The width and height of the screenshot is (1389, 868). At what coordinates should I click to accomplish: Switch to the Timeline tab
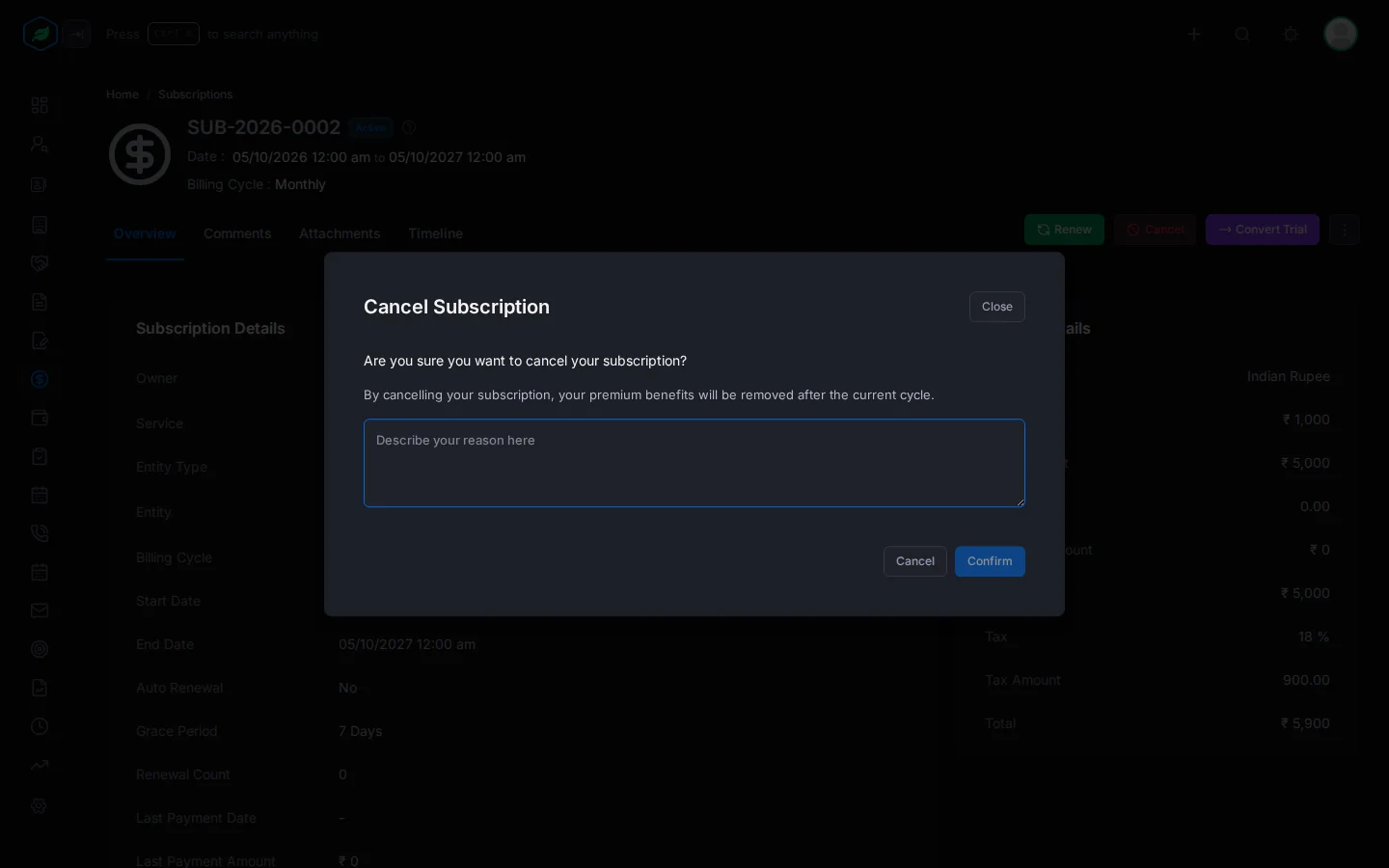(x=435, y=233)
